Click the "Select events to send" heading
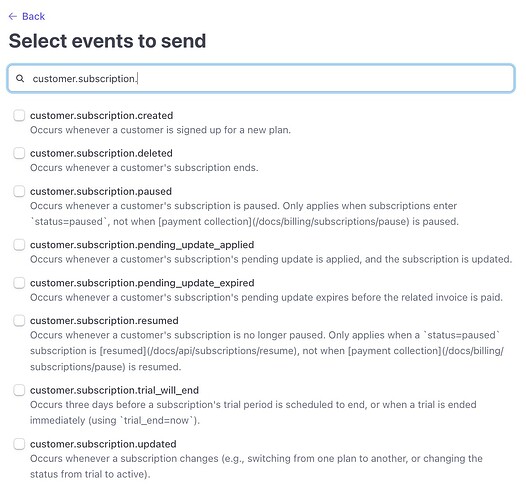This screenshot has height=500, width=526. pos(107,41)
